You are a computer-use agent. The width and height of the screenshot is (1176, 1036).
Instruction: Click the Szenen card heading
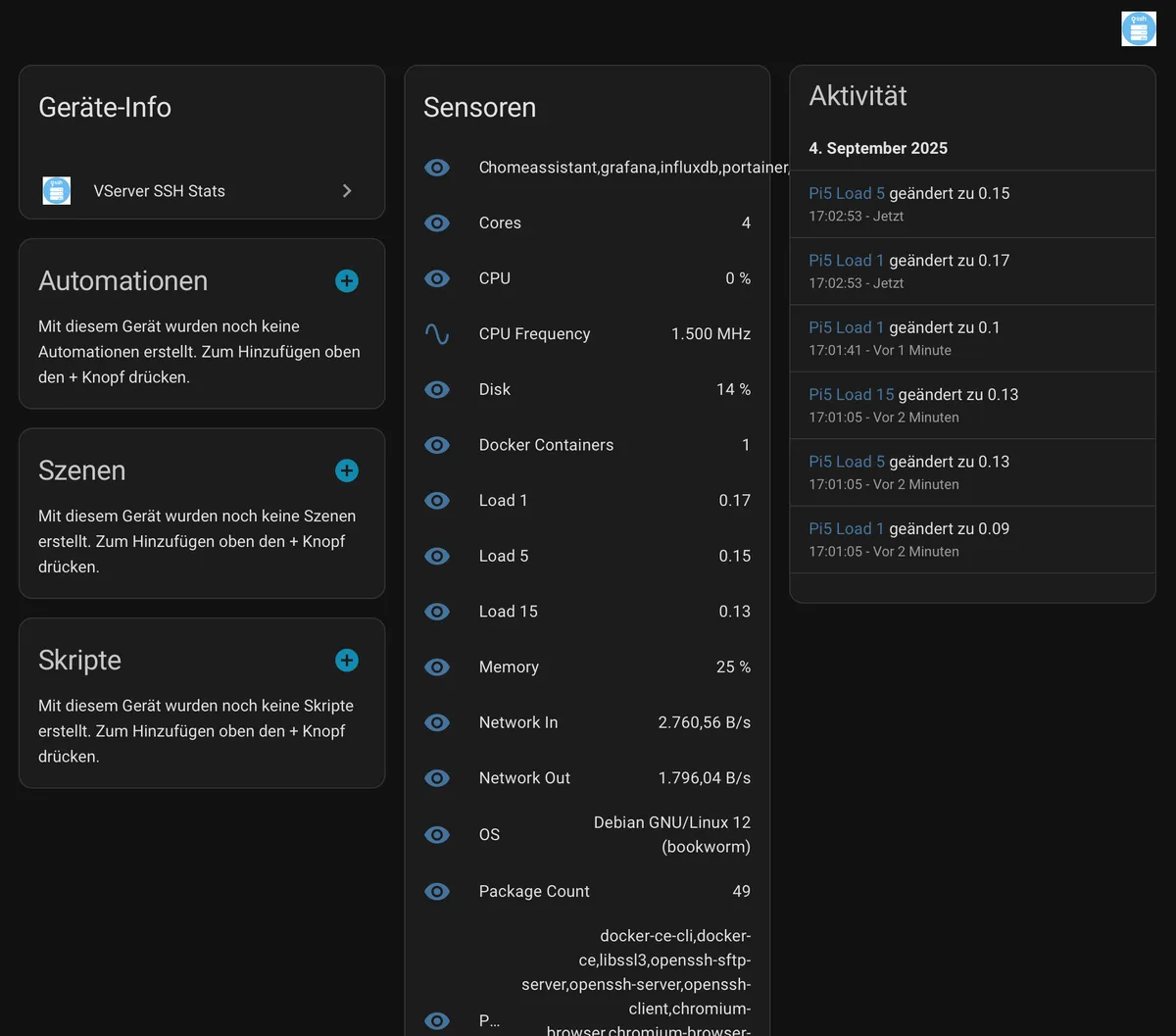point(82,470)
